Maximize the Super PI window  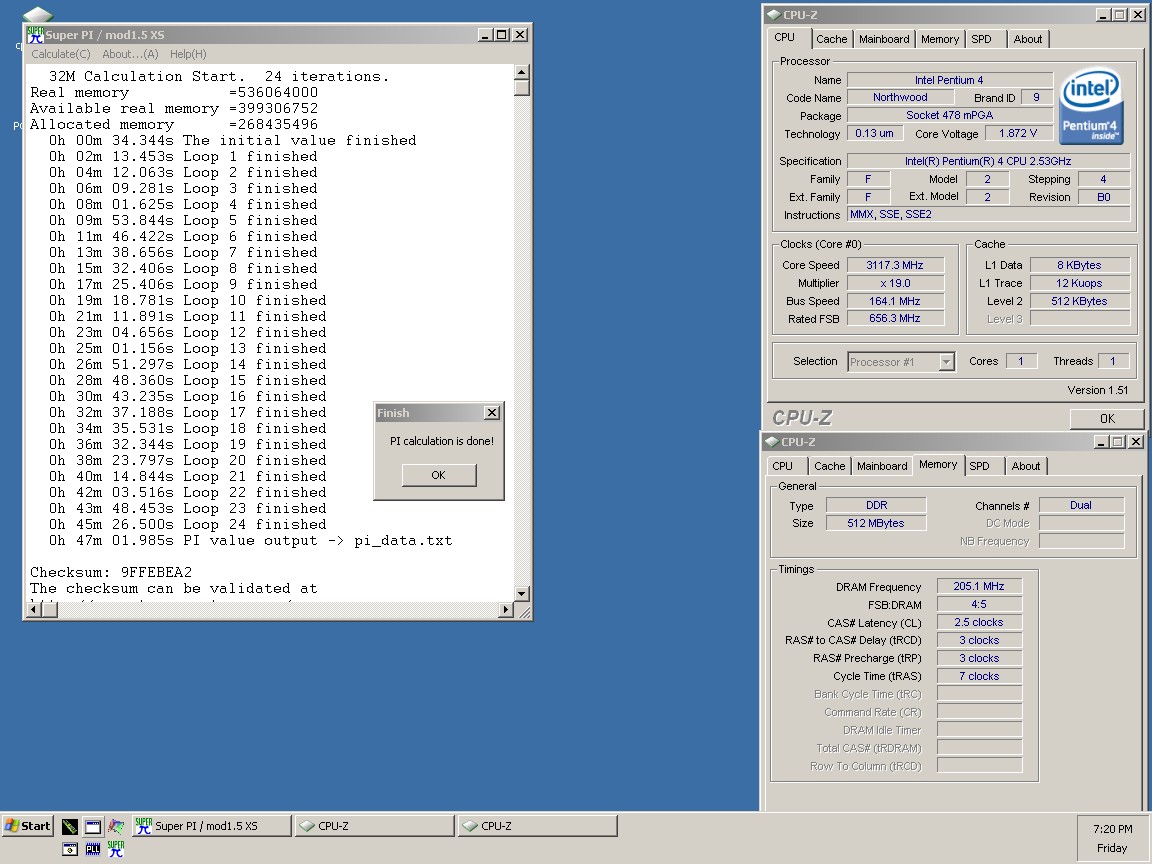click(x=502, y=35)
